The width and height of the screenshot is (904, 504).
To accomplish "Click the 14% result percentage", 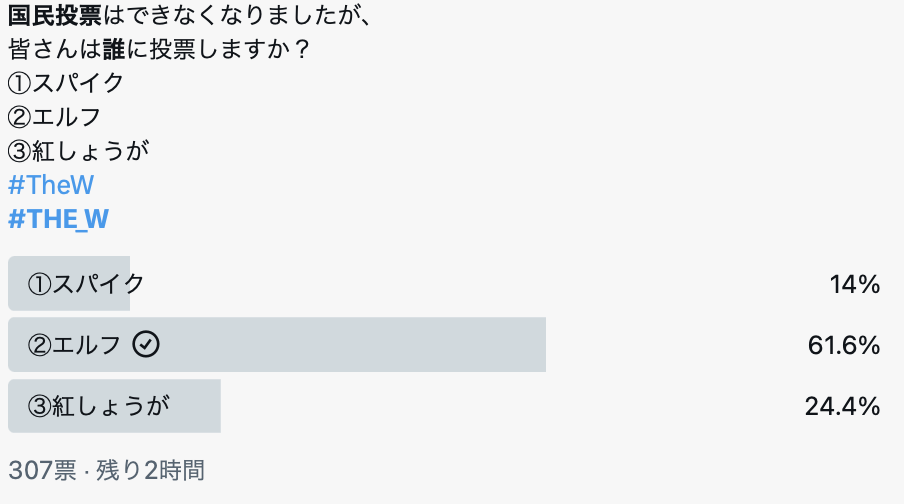I will click(x=854, y=285).
